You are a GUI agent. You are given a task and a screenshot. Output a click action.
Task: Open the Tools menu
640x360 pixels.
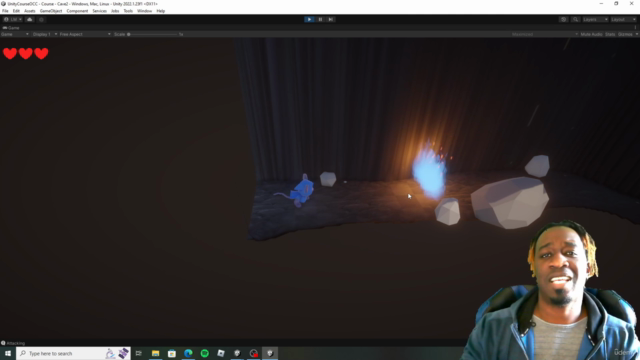point(128,11)
